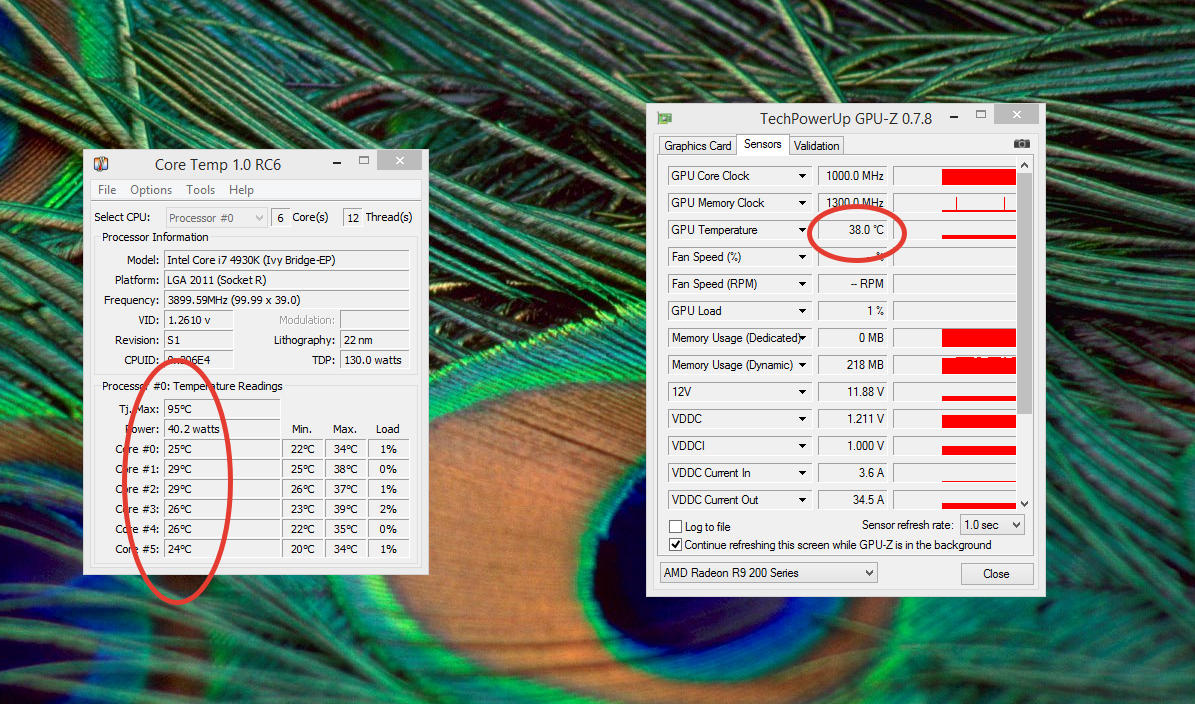Open GPU Load sensor dropdown
This screenshot has width=1195, height=704.
click(802, 311)
